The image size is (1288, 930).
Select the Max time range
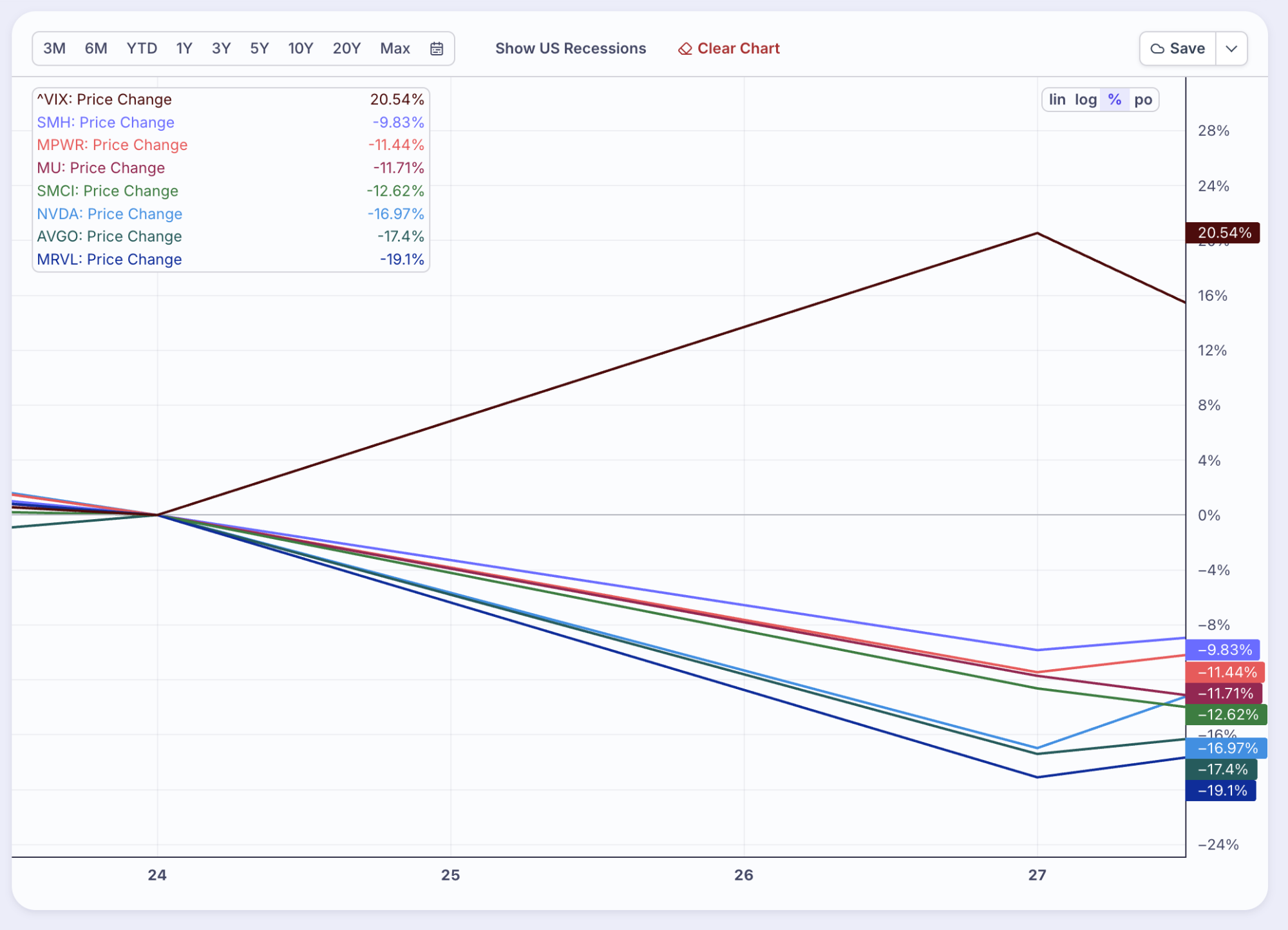click(x=395, y=49)
